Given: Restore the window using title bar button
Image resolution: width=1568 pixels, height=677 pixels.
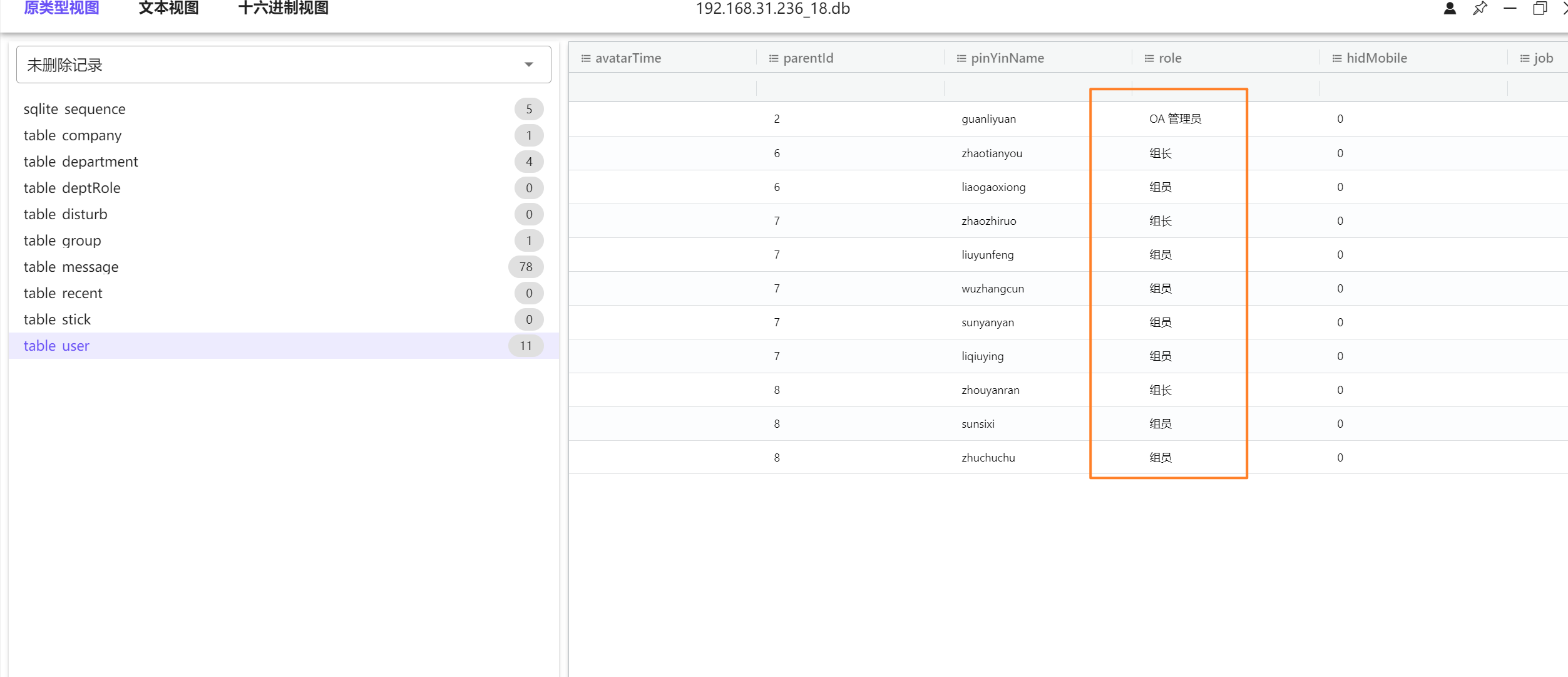Looking at the screenshot, I should tap(1540, 9).
